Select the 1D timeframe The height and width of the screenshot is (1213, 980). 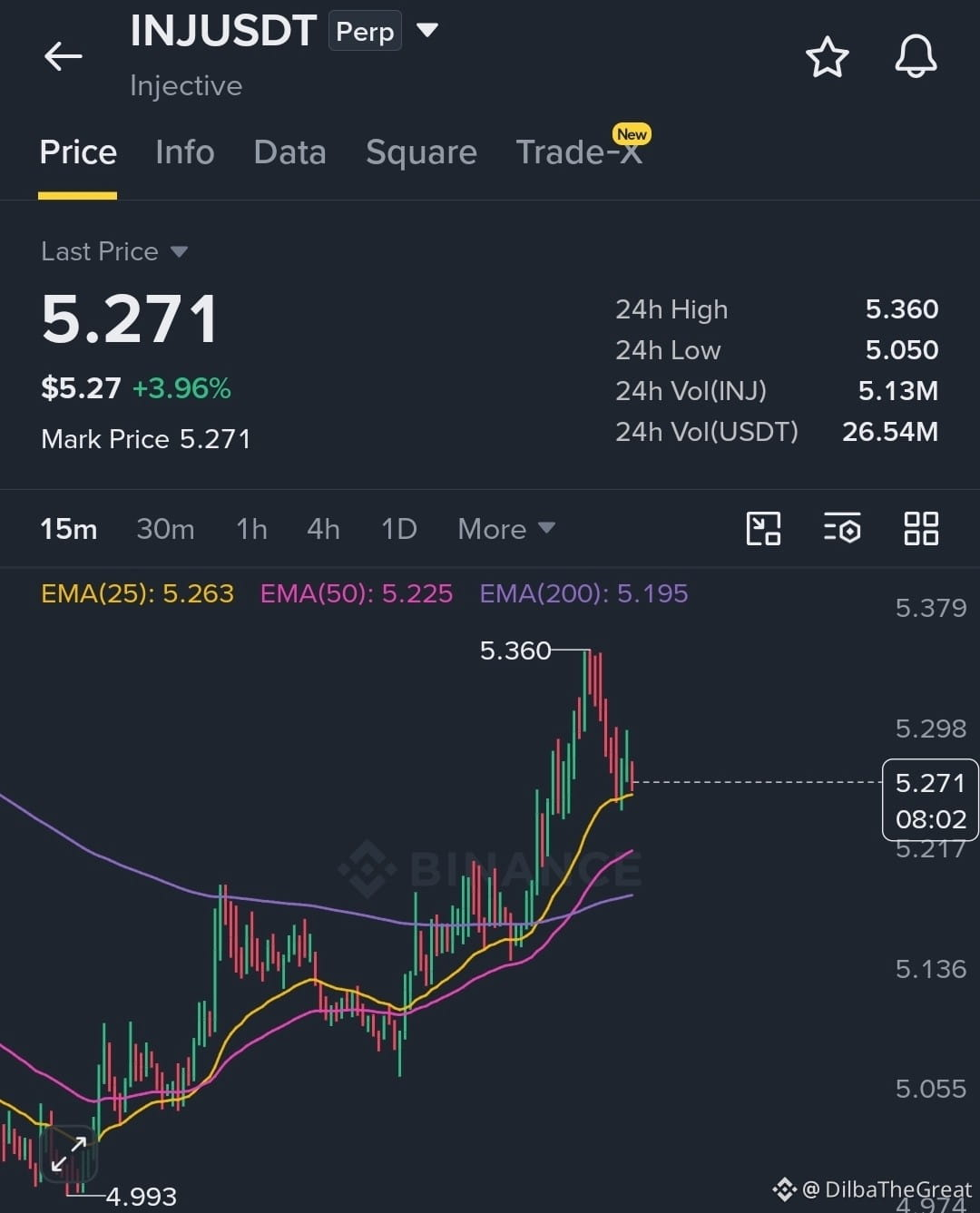(398, 528)
